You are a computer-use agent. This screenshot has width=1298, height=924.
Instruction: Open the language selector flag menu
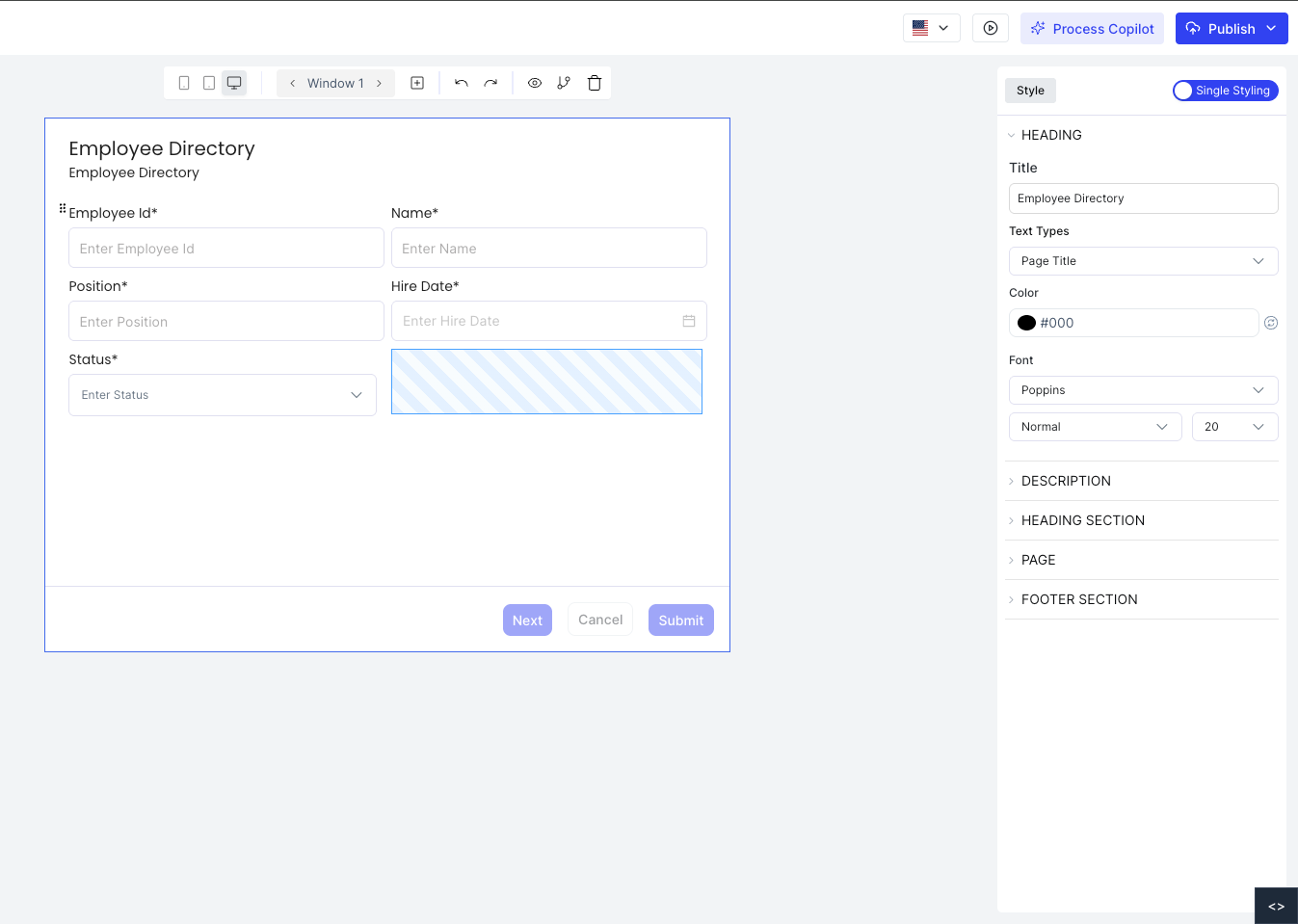point(931,27)
